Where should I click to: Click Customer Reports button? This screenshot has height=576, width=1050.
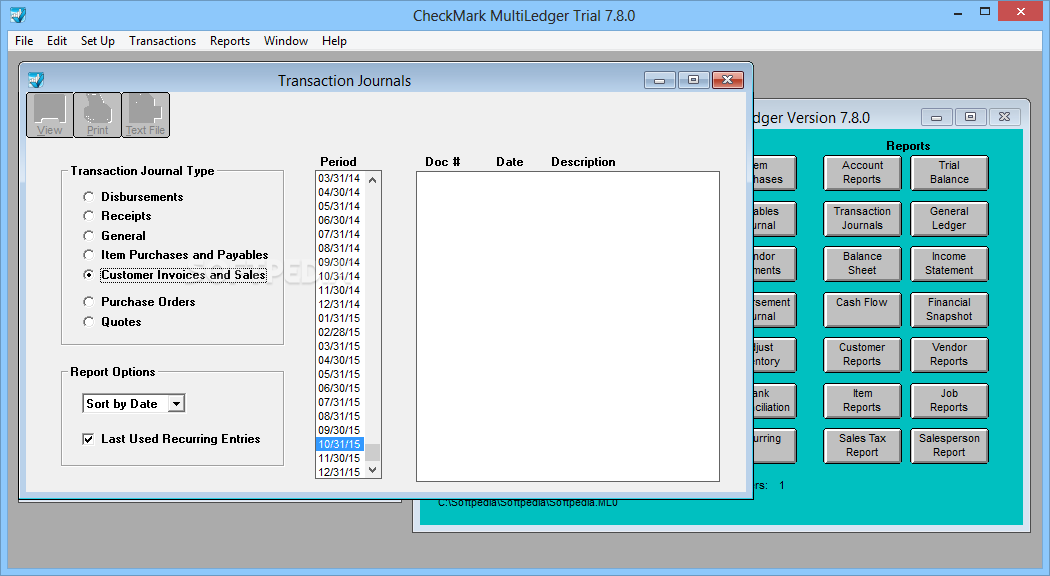click(x=862, y=355)
